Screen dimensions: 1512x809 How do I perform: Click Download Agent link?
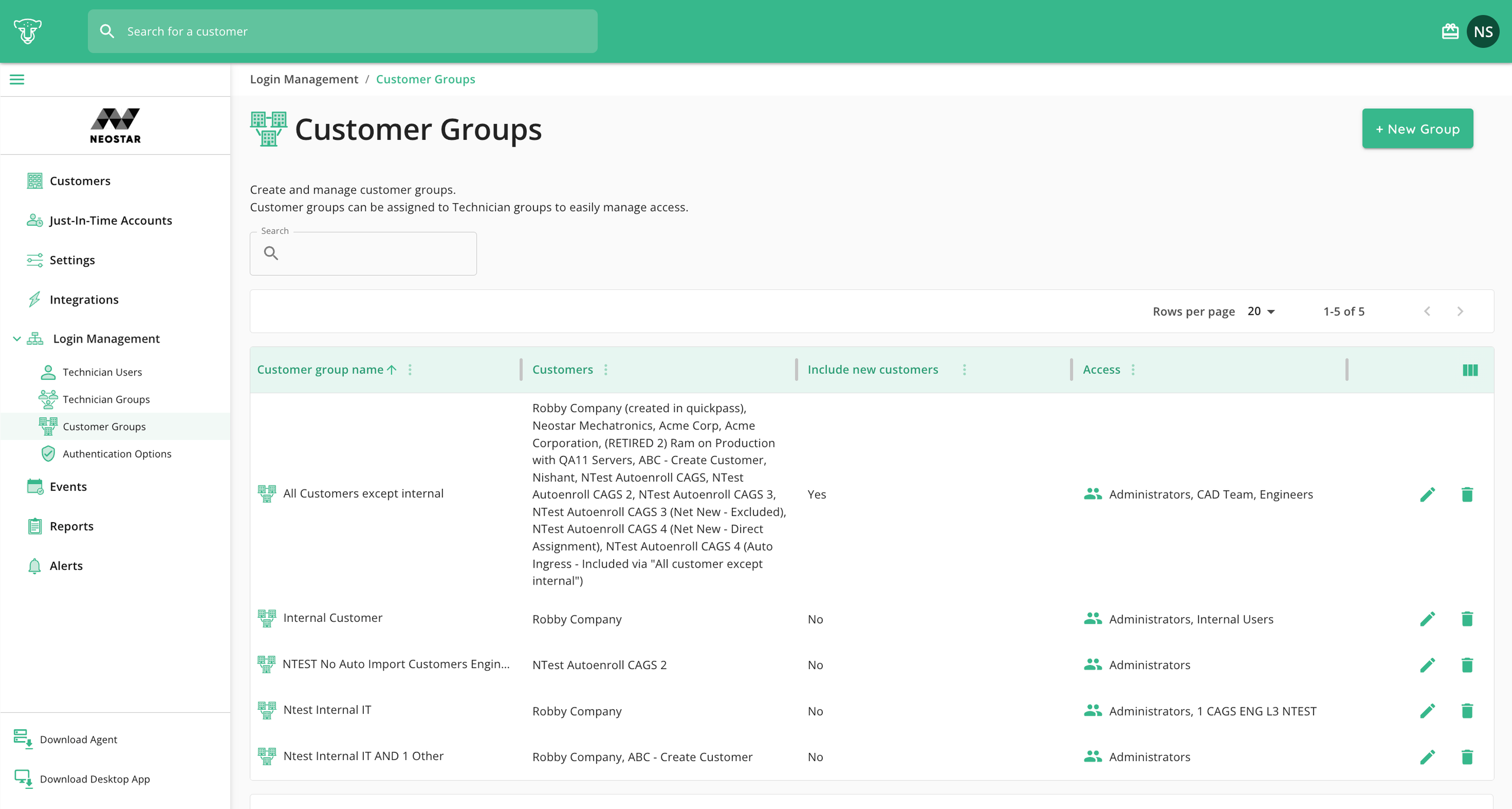click(x=78, y=739)
